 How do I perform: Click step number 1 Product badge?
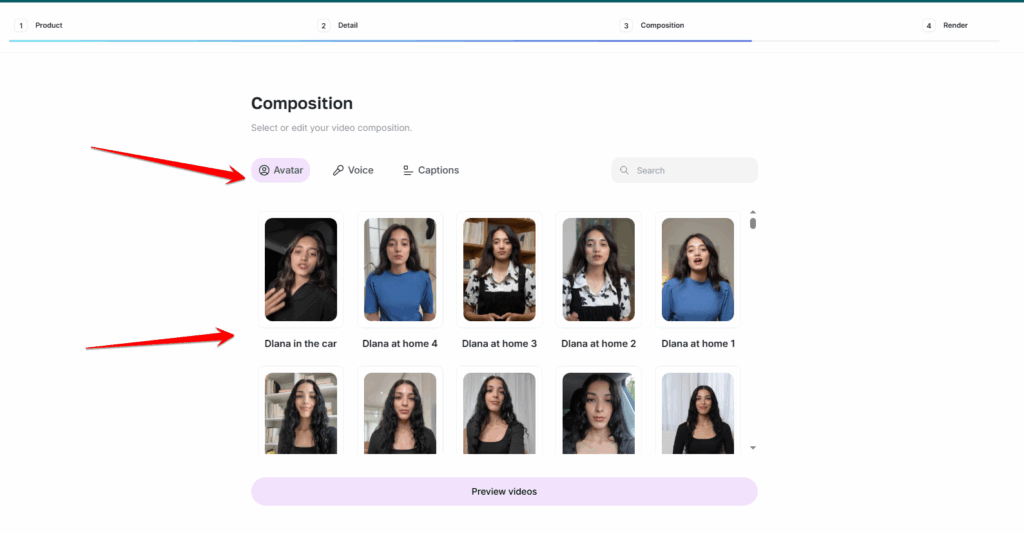pos(21,25)
